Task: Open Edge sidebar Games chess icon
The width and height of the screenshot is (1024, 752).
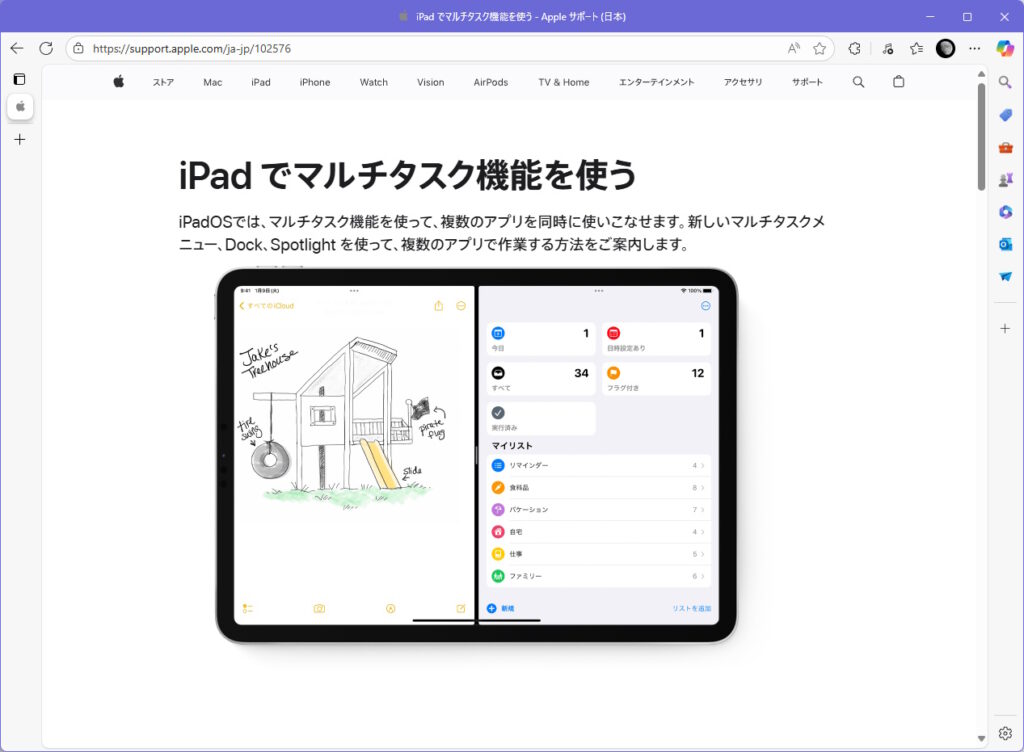Action: coord(1005,180)
